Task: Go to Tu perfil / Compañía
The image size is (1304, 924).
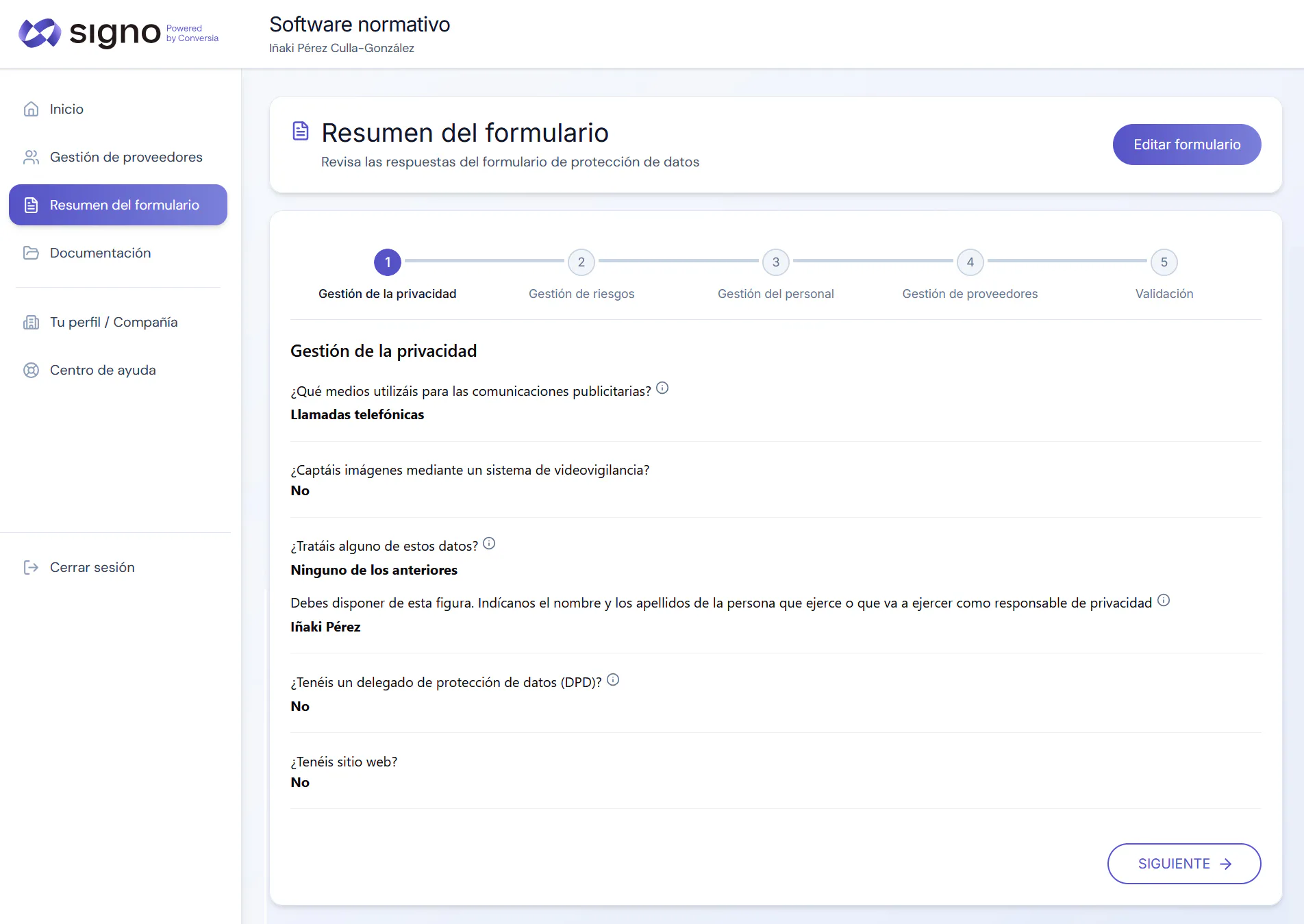Action: [118, 322]
